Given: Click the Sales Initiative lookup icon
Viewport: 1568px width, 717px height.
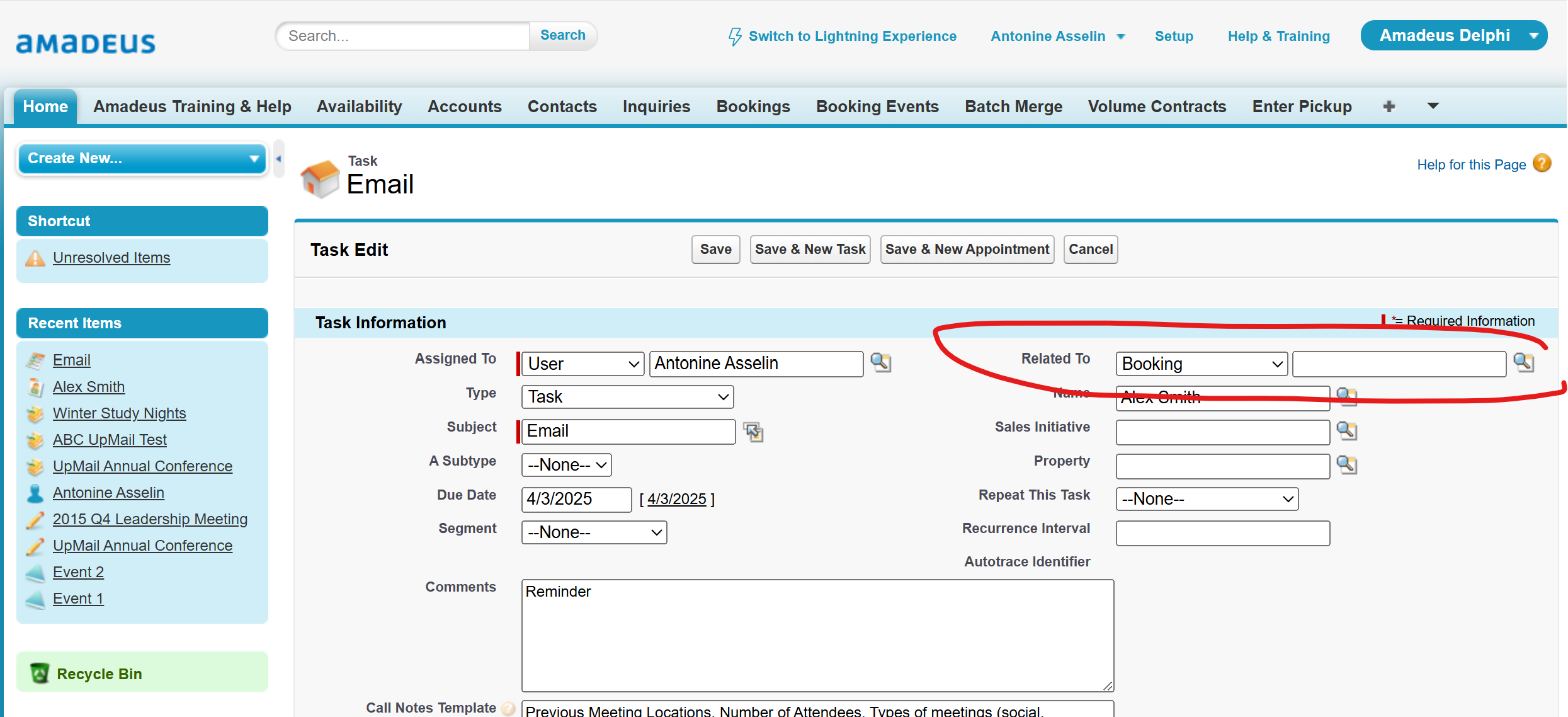Looking at the screenshot, I should click(x=1346, y=431).
